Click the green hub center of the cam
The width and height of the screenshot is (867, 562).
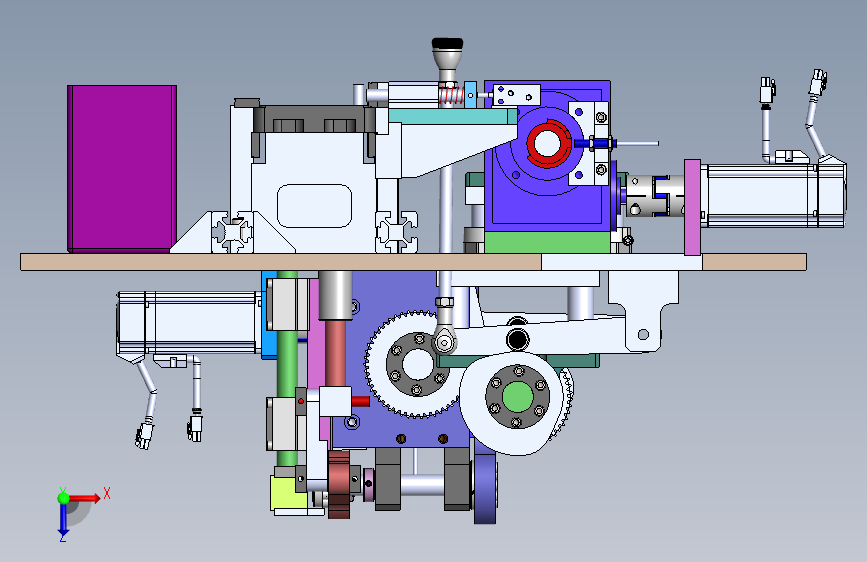[518, 397]
